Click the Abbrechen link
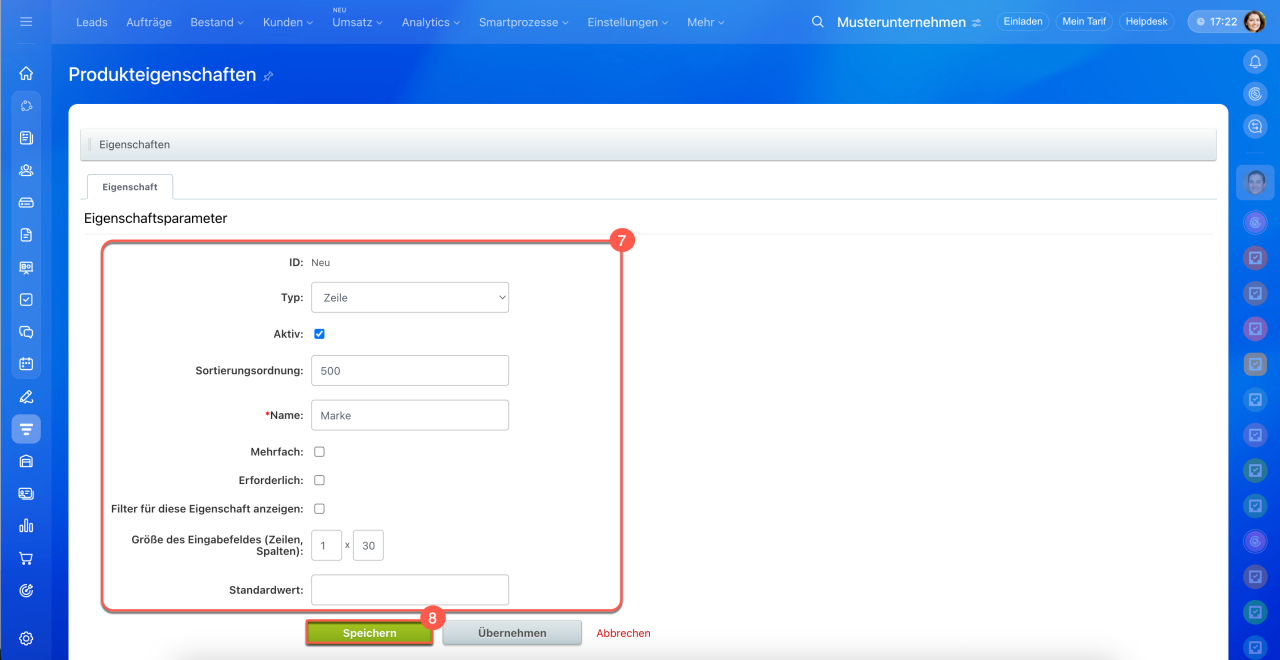The image size is (1280, 660). pos(624,633)
